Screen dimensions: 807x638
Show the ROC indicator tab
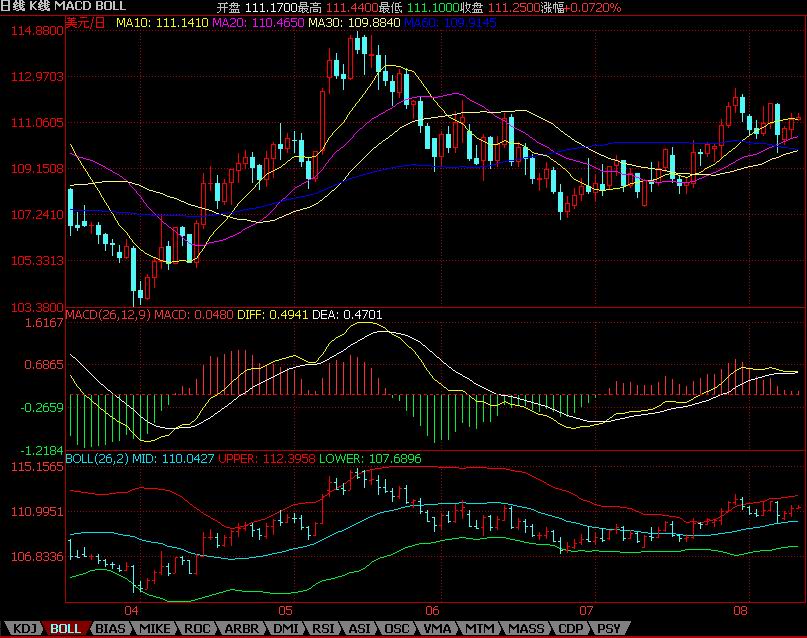[x=197, y=628]
